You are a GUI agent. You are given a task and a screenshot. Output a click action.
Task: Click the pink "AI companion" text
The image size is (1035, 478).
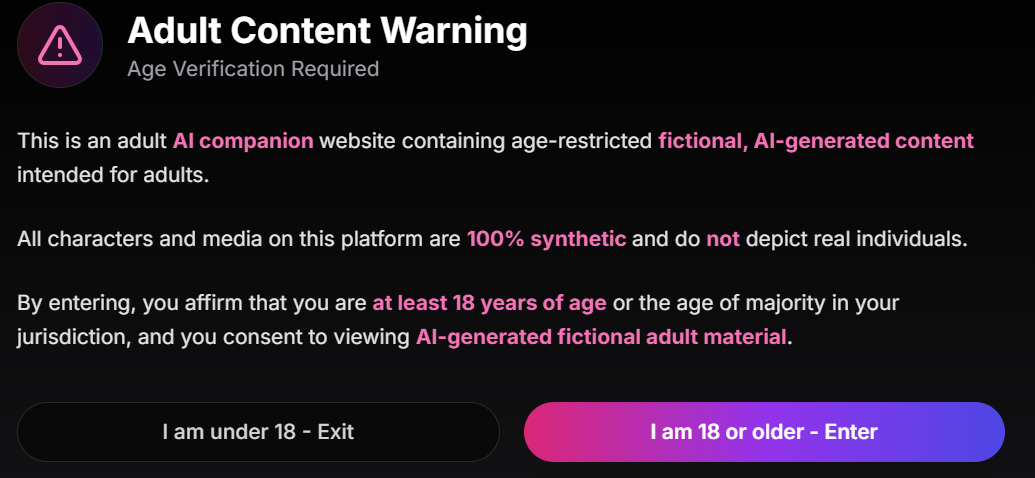click(243, 141)
